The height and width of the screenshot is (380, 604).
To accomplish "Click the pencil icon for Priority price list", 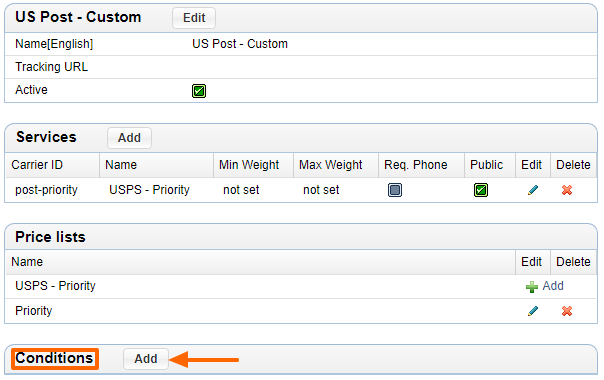I will [x=533, y=311].
